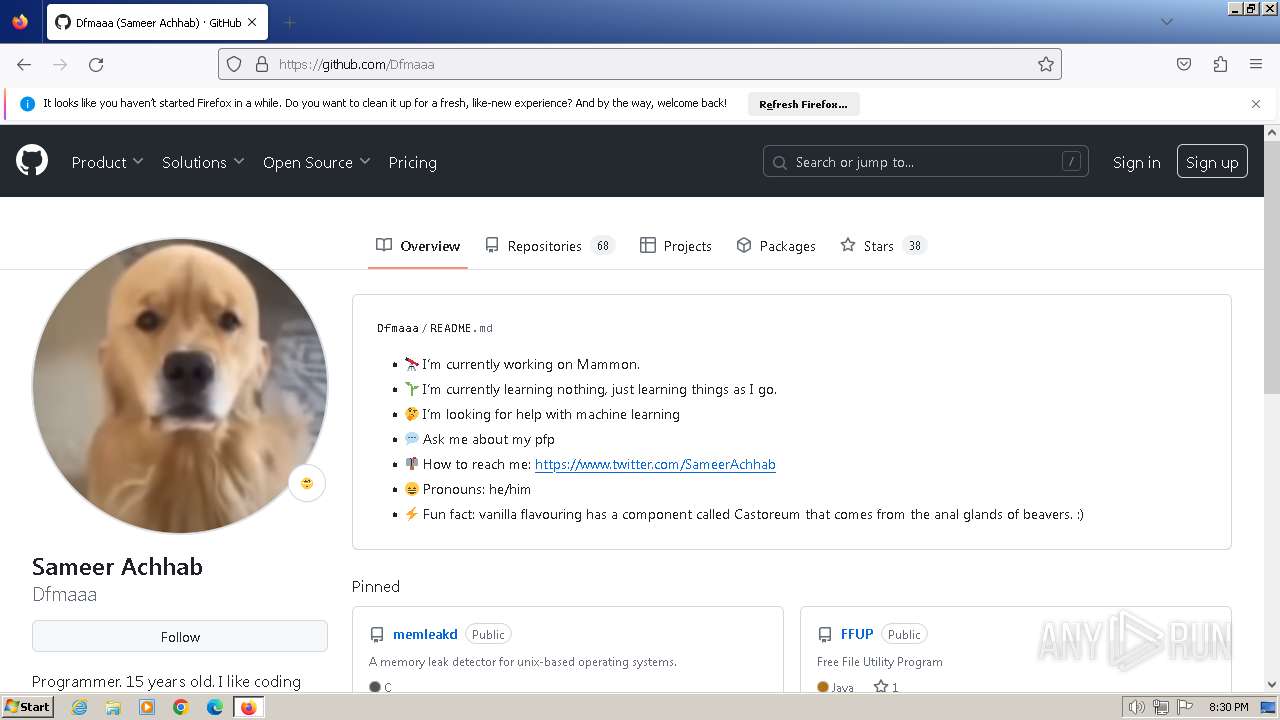1280x720 pixels.
Task: Open the Windows Start menu
Action: tap(27, 707)
